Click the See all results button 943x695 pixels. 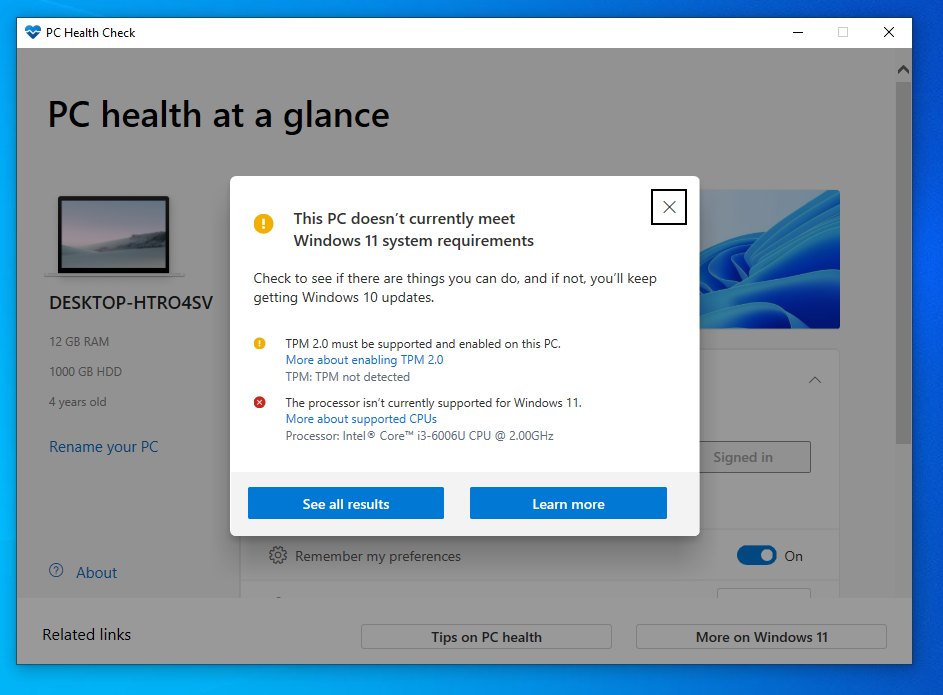click(346, 503)
